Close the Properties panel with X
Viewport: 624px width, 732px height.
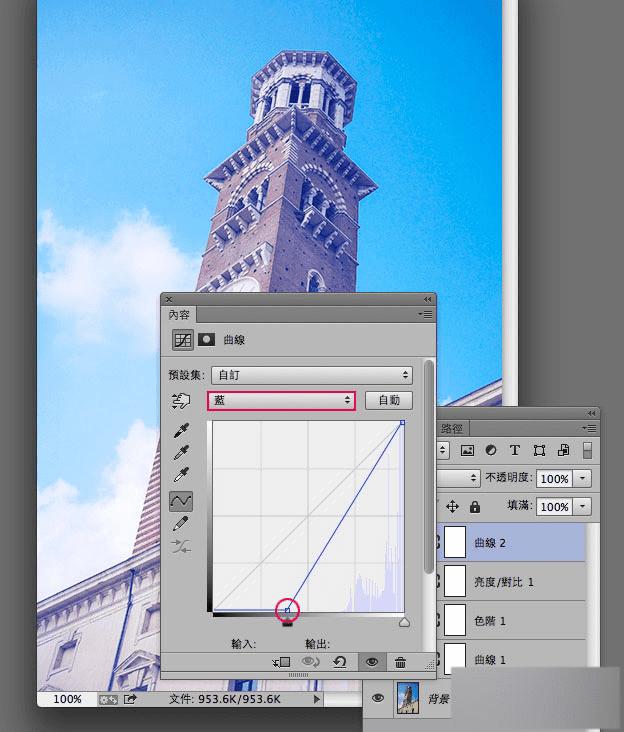click(x=169, y=299)
